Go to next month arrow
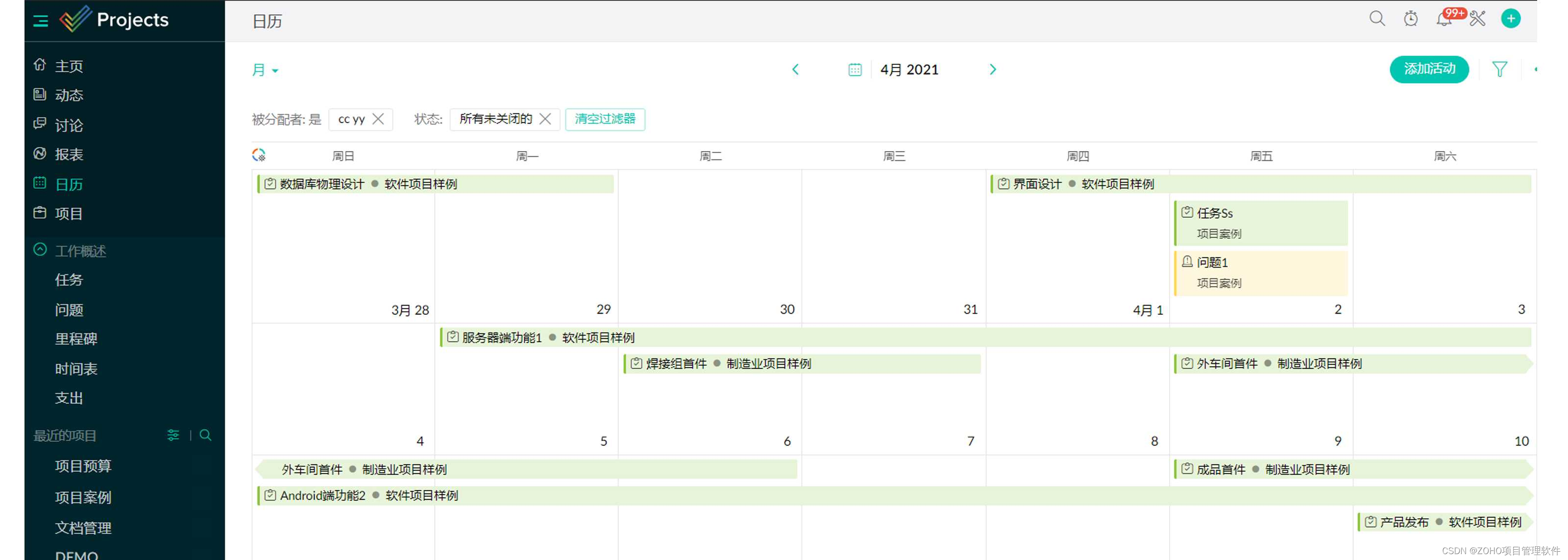Image resolution: width=1568 pixels, height=560 pixels. click(993, 70)
